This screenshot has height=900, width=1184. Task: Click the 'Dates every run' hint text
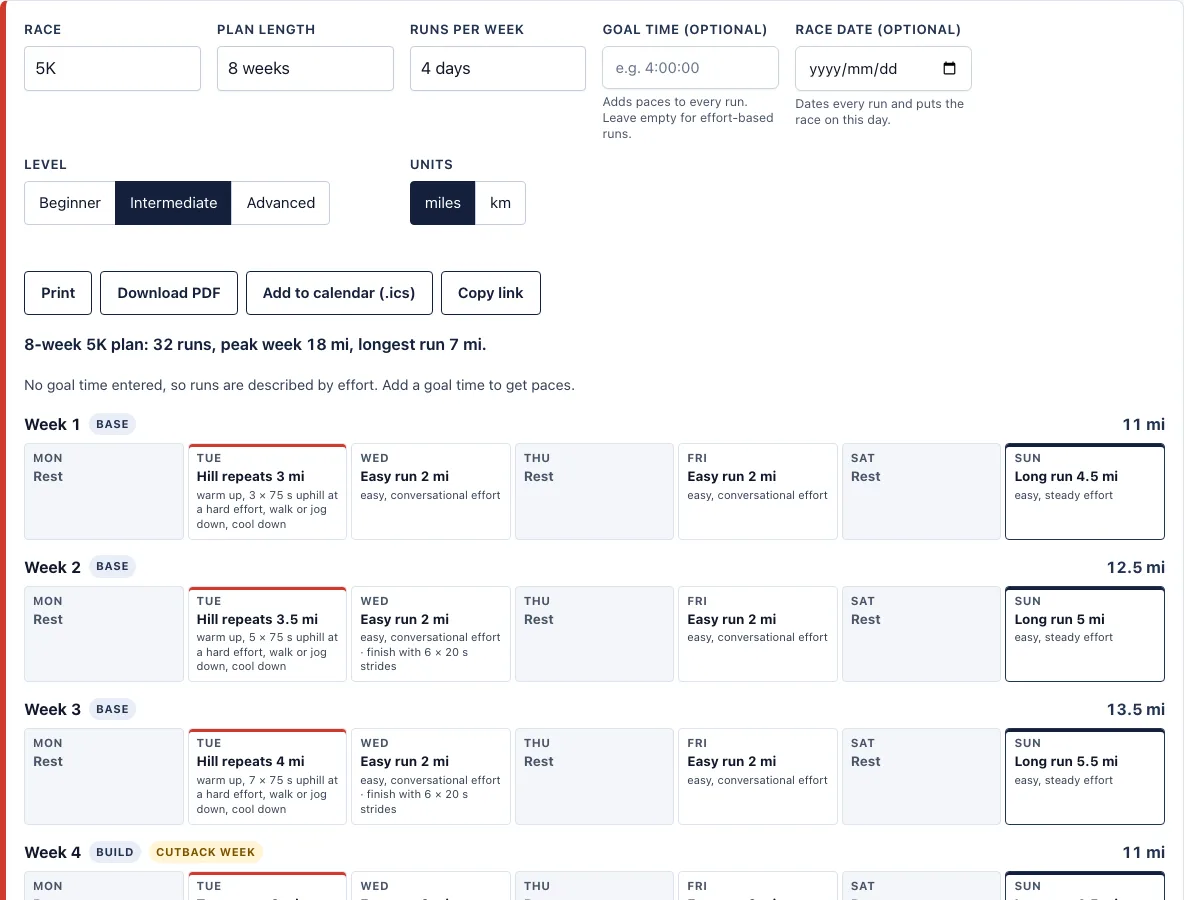(x=879, y=112)
